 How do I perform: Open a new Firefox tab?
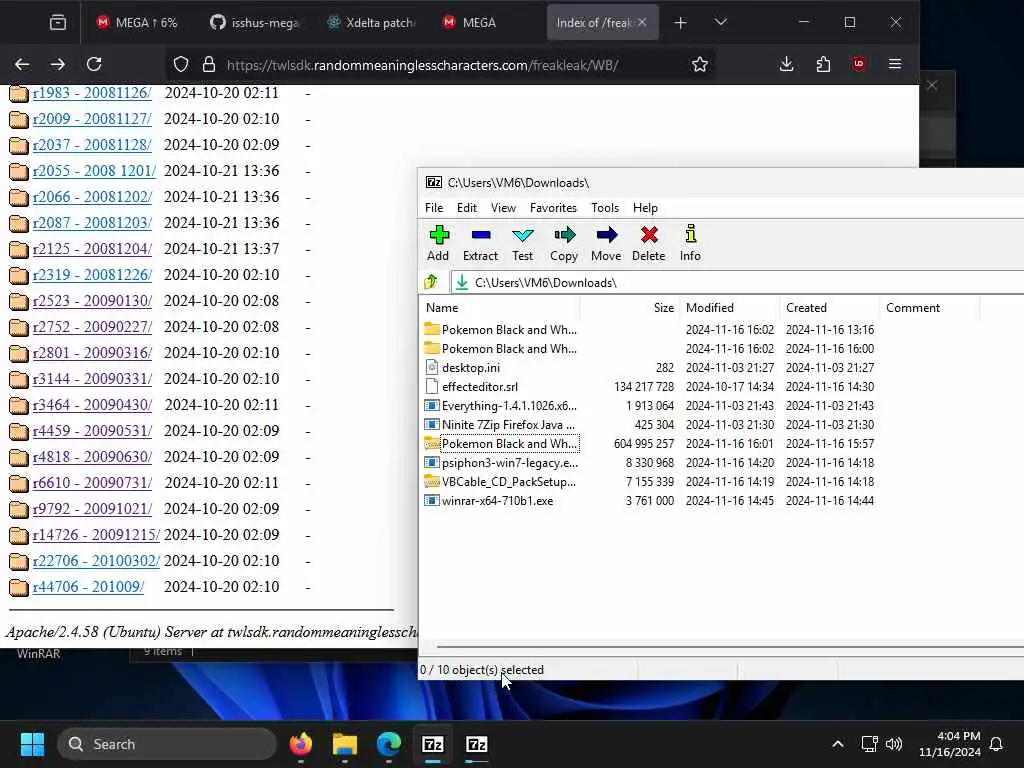click(x=680, y=23)
